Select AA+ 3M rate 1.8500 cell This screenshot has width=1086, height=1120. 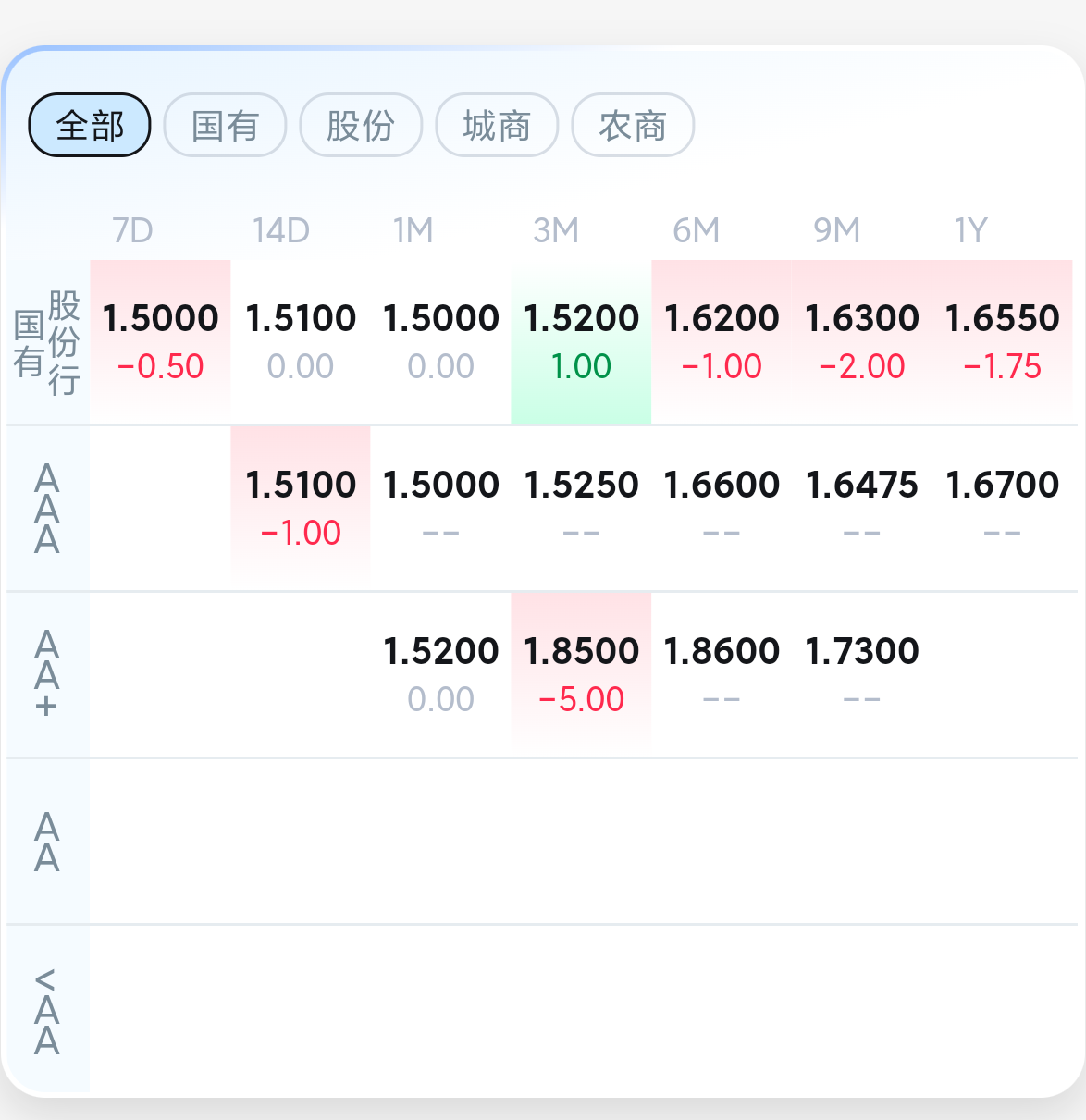pyautogui.click(x=581, y=674)
